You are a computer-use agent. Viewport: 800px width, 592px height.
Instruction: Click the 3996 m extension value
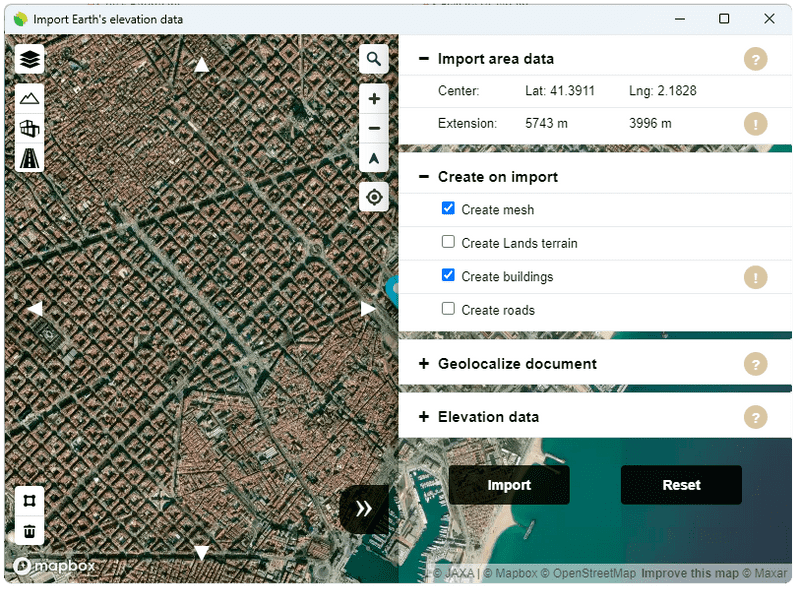(x=651, y=124)
